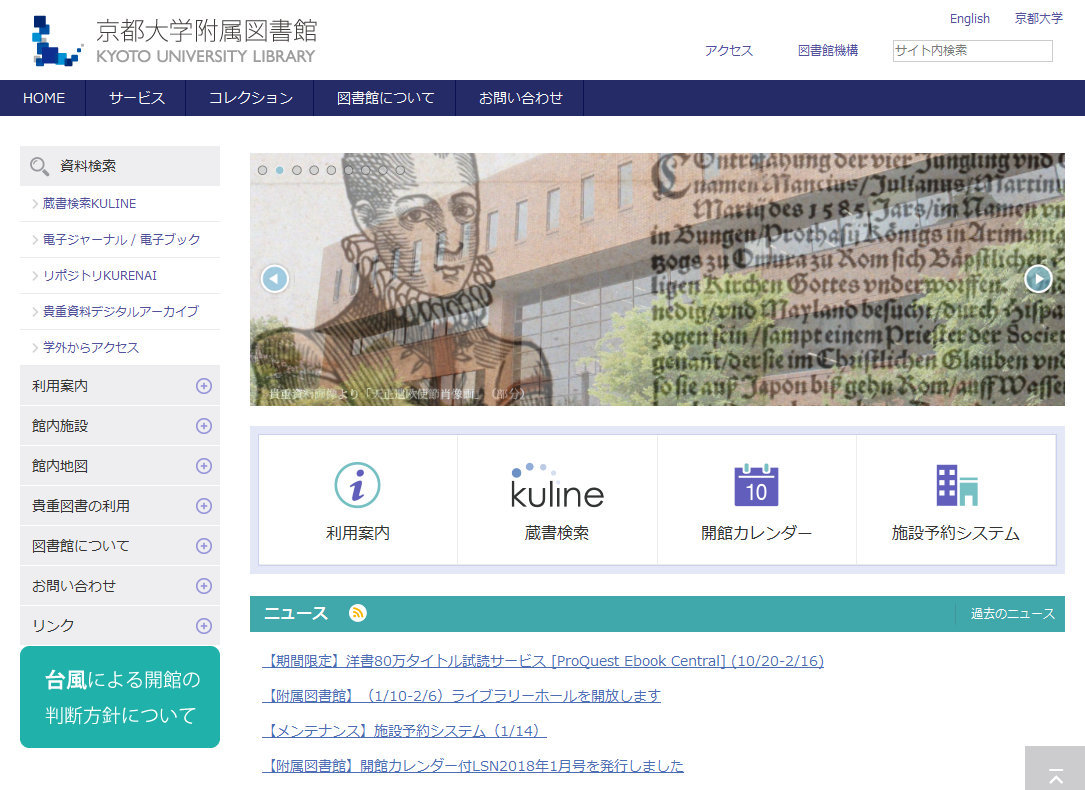Click the back-to-top arrow button
Screen dimensions: 1085x790
1055,769
